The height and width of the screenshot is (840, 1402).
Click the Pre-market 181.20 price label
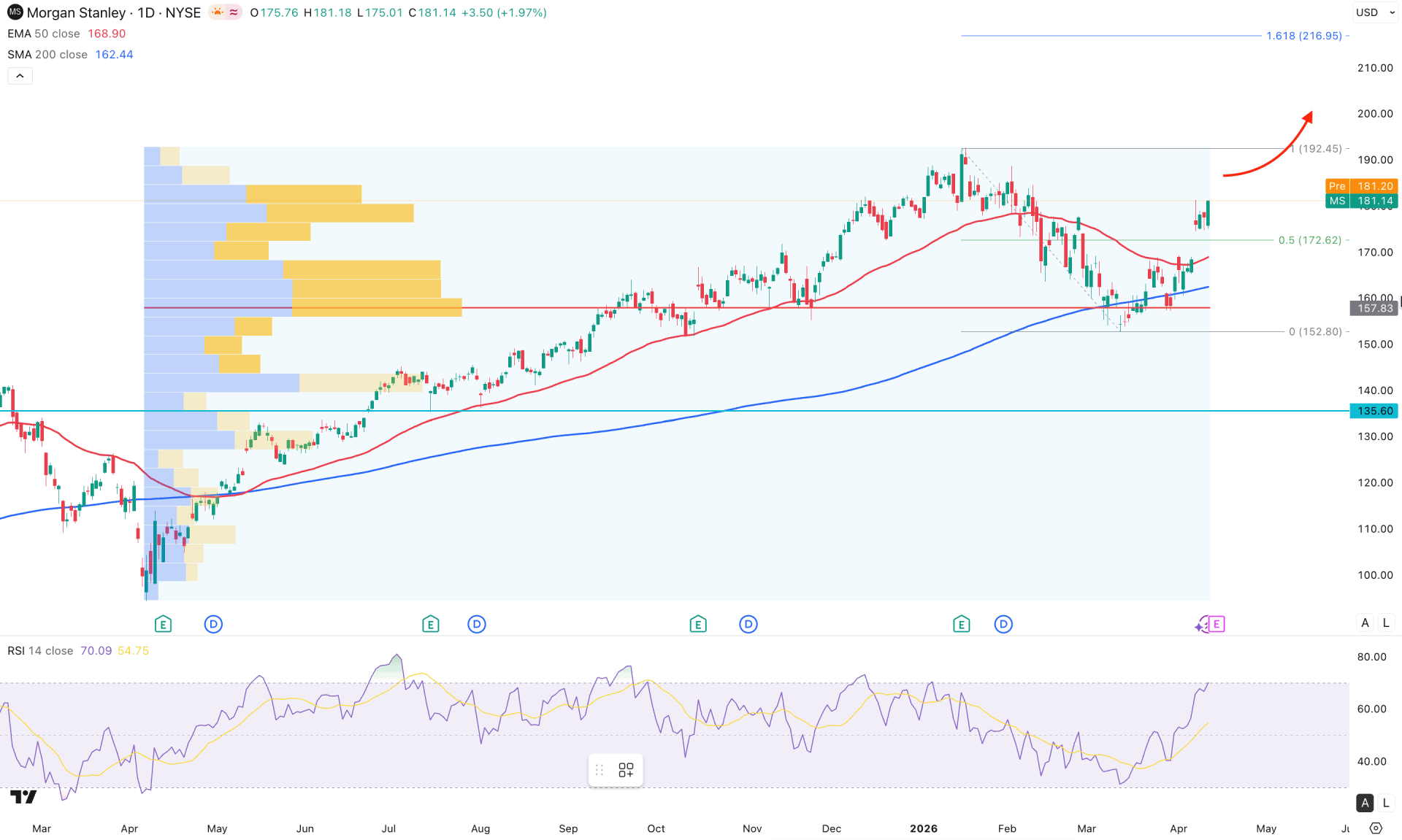(x=1361, y=186)
